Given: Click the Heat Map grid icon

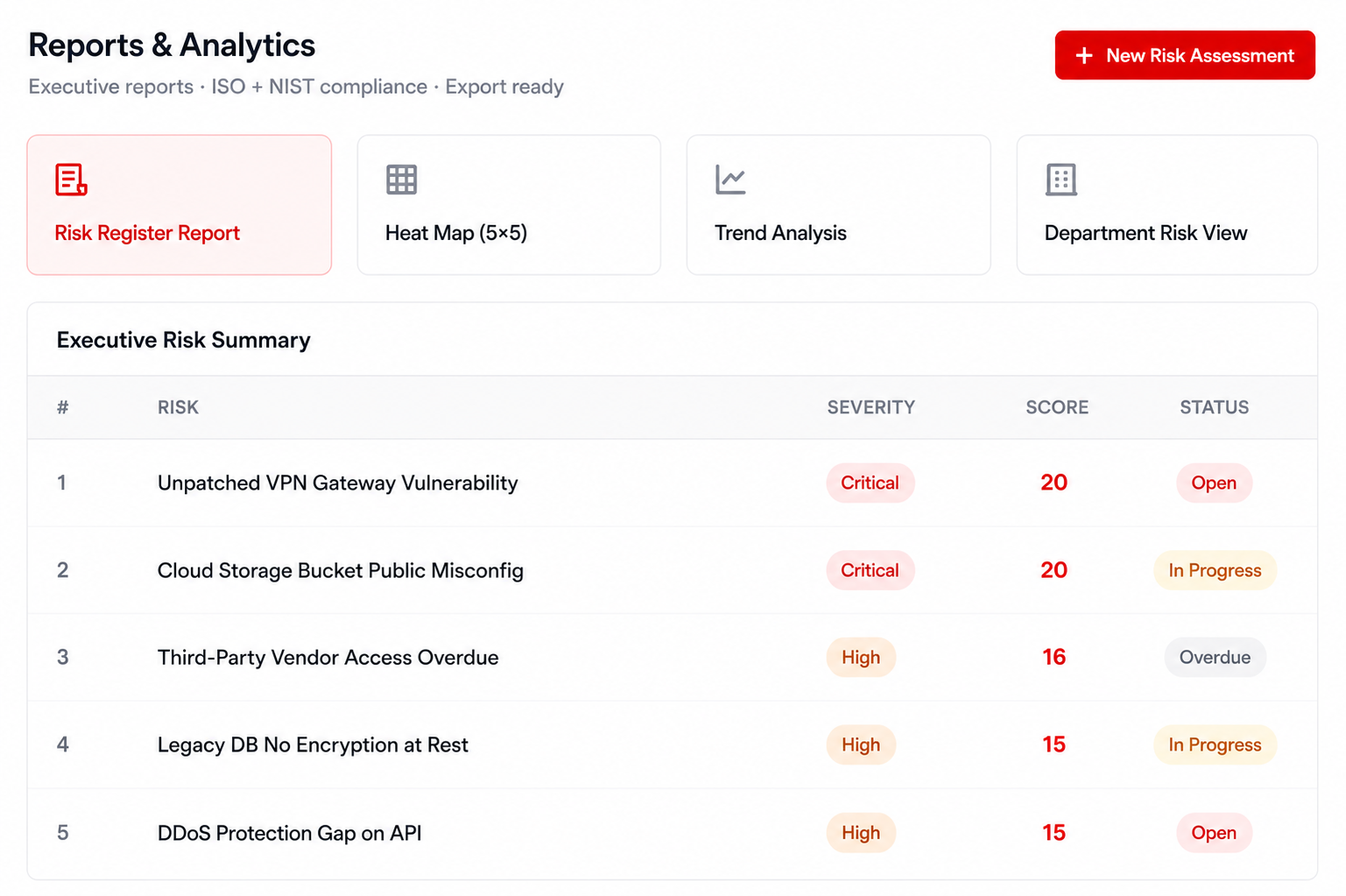Looking at the screenshot, I should 401,180.
